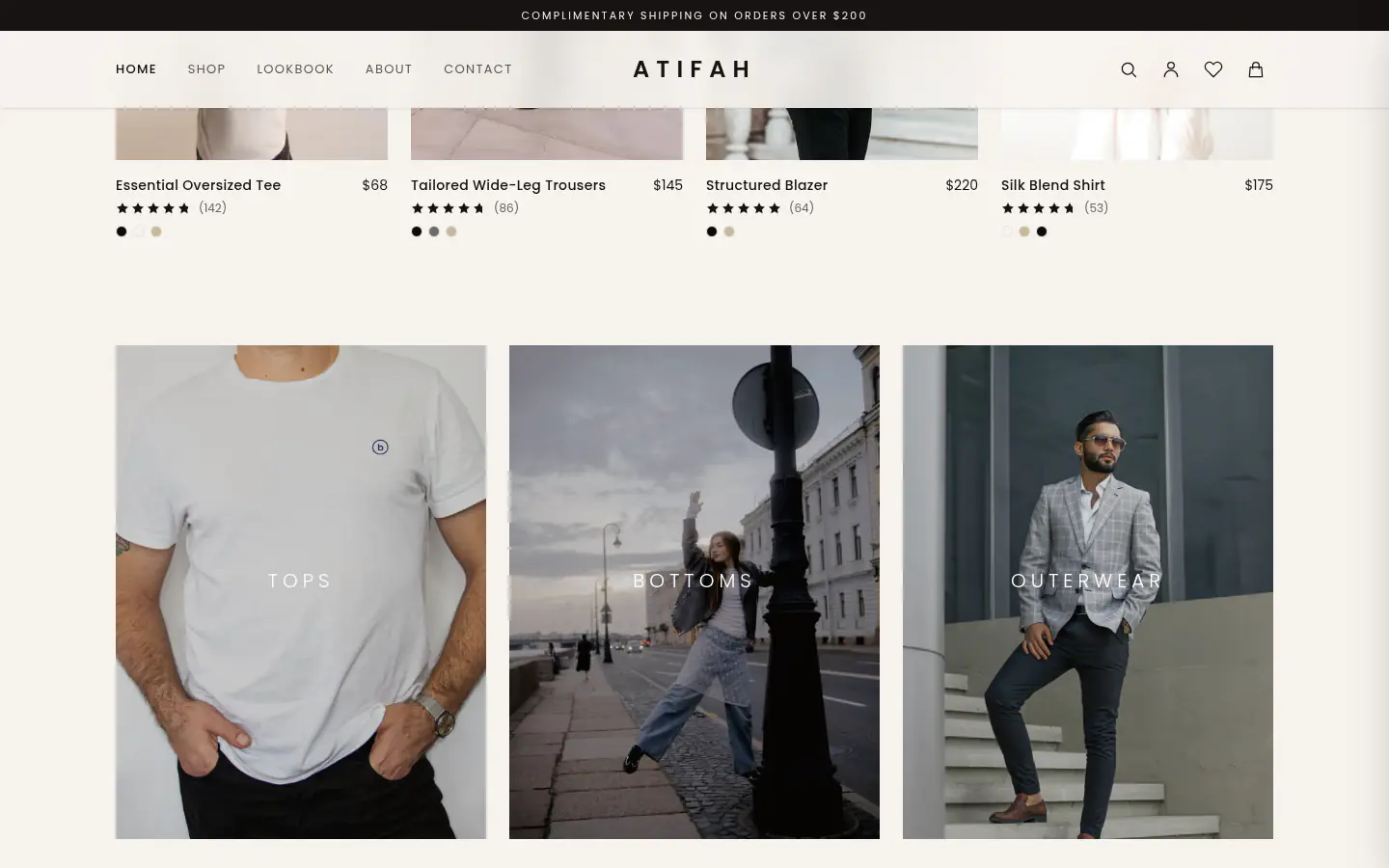Select black swatch for Silk Blend Shirt
This screenshot has width=1389, height=868.
1042,231
